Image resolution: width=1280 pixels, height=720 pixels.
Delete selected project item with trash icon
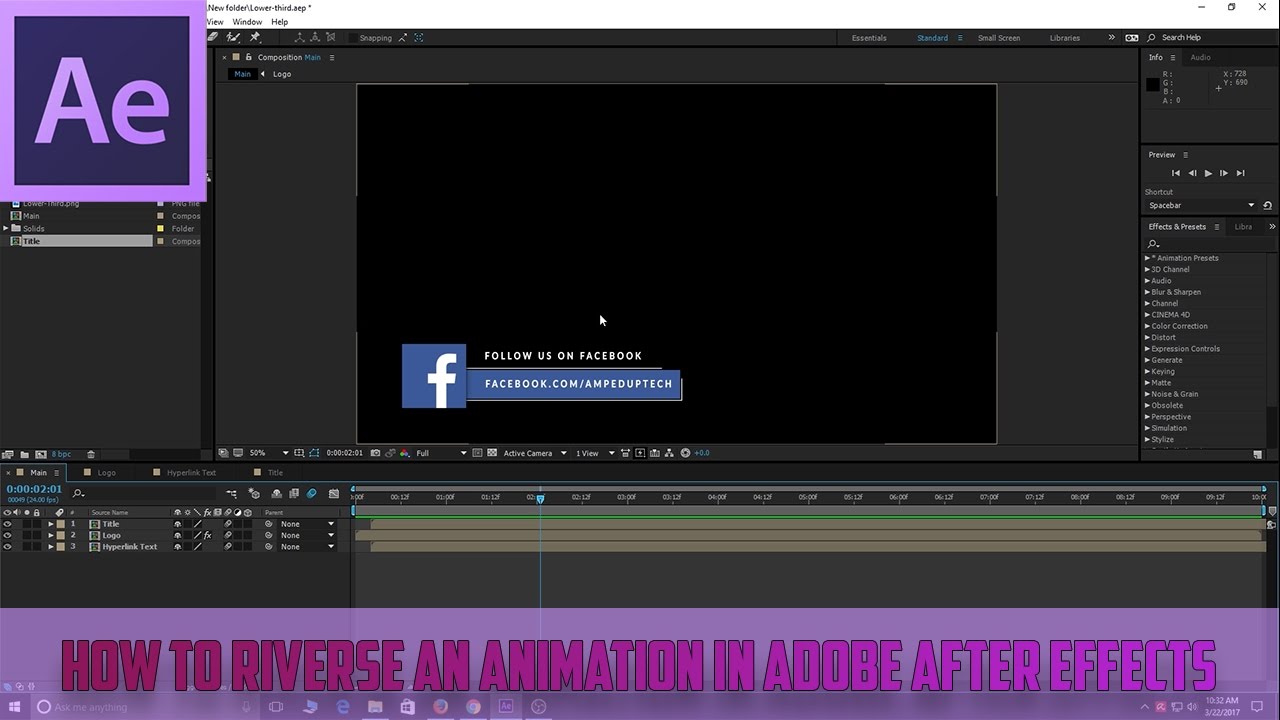[90, 454]
